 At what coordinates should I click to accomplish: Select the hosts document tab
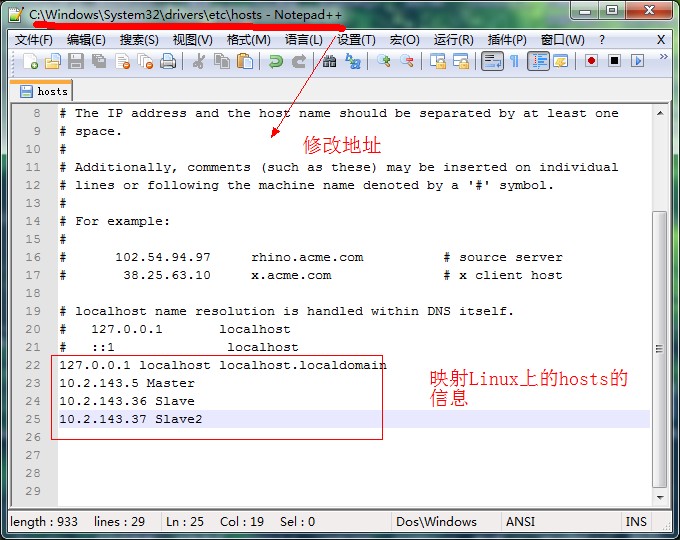point(42,91)
